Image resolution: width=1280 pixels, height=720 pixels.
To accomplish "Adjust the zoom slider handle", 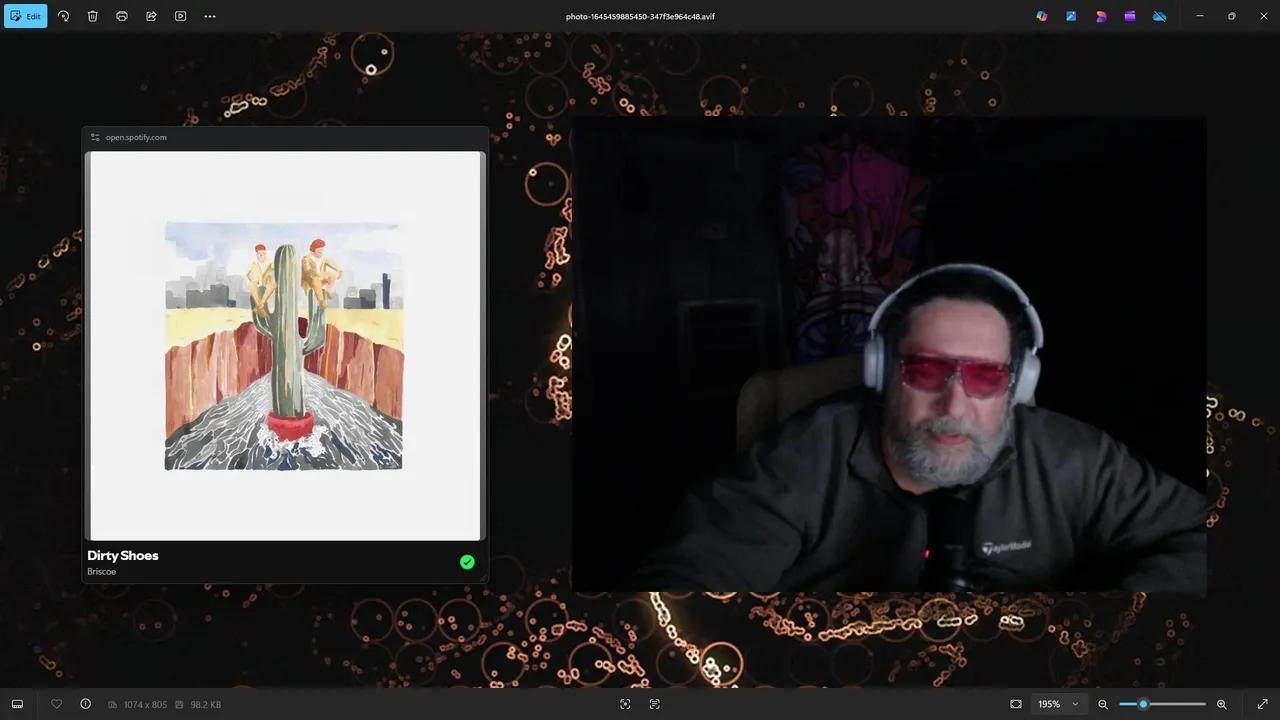I will (1143, 704).
